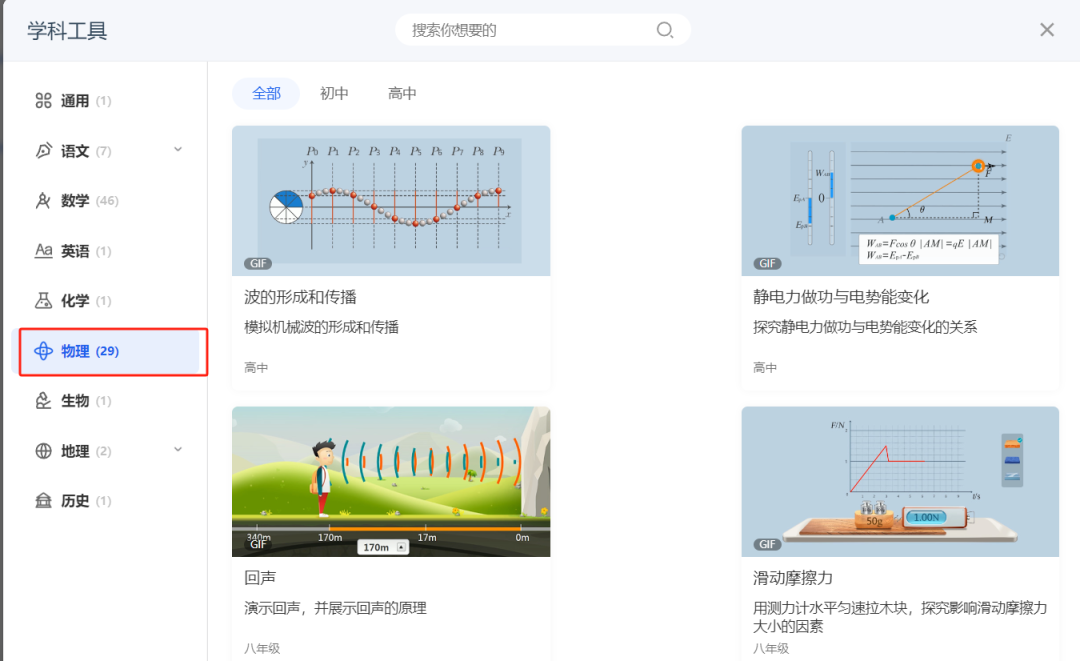Open the 生物 category icon
Viewport: 1080px width, 661px height.
tap(42, 400)
